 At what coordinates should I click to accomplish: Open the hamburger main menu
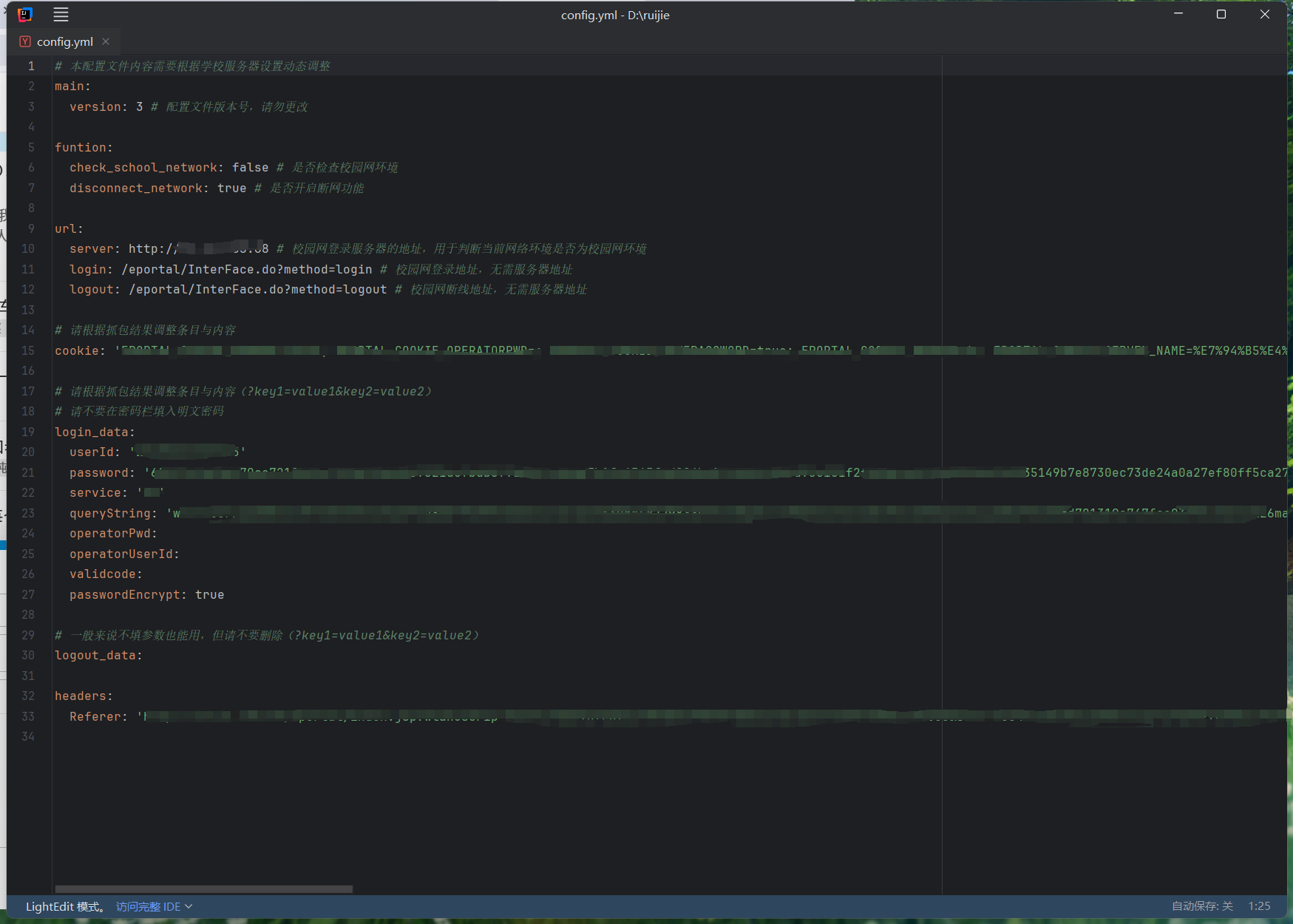pos(61,14)
